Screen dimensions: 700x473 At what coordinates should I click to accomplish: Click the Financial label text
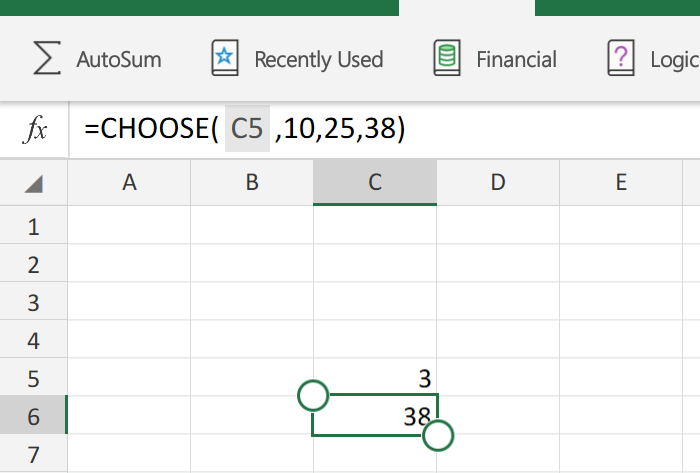click(x=517, y=59)
